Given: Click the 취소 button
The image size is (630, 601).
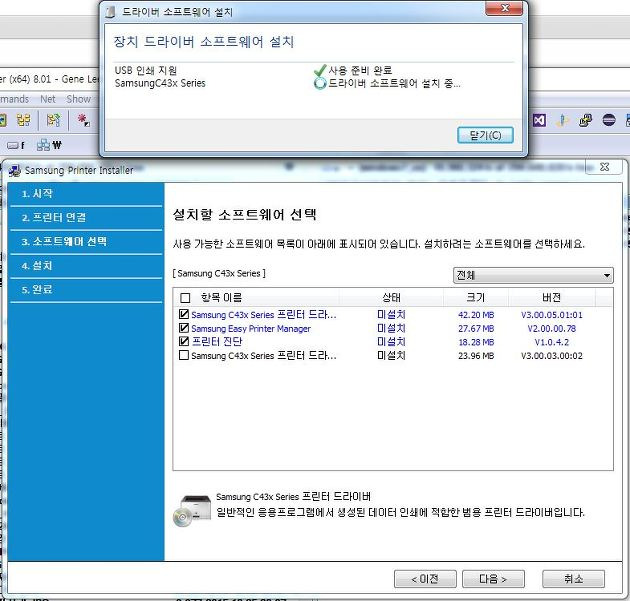Looking at the screenshot, I should (x=573, y=579).
